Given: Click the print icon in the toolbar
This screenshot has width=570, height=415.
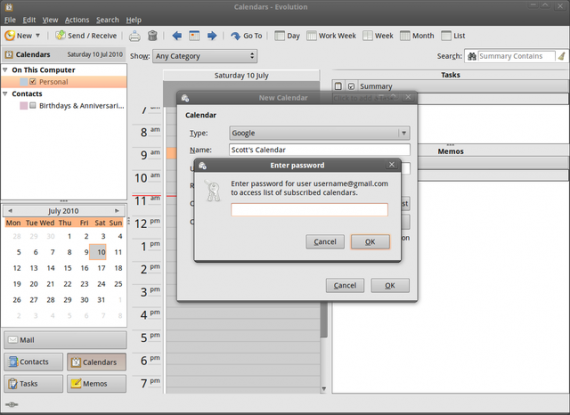Looking at the screenshot, I should (x=135, y=36).
